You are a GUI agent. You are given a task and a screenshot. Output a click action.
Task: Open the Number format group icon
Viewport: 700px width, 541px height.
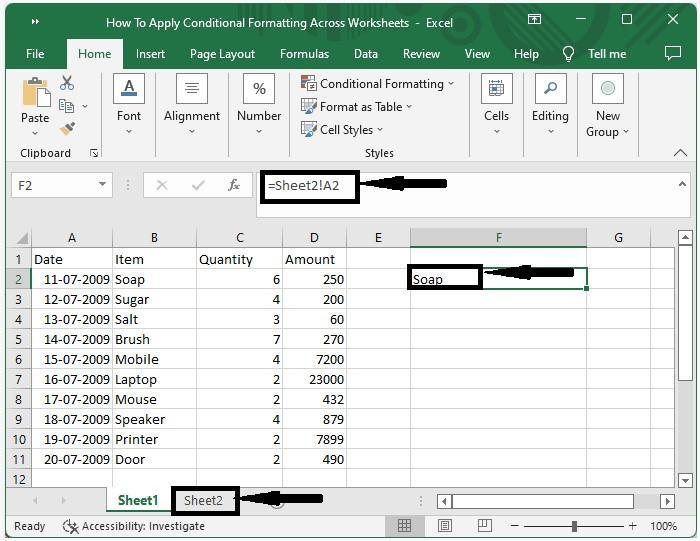(259, 90)
